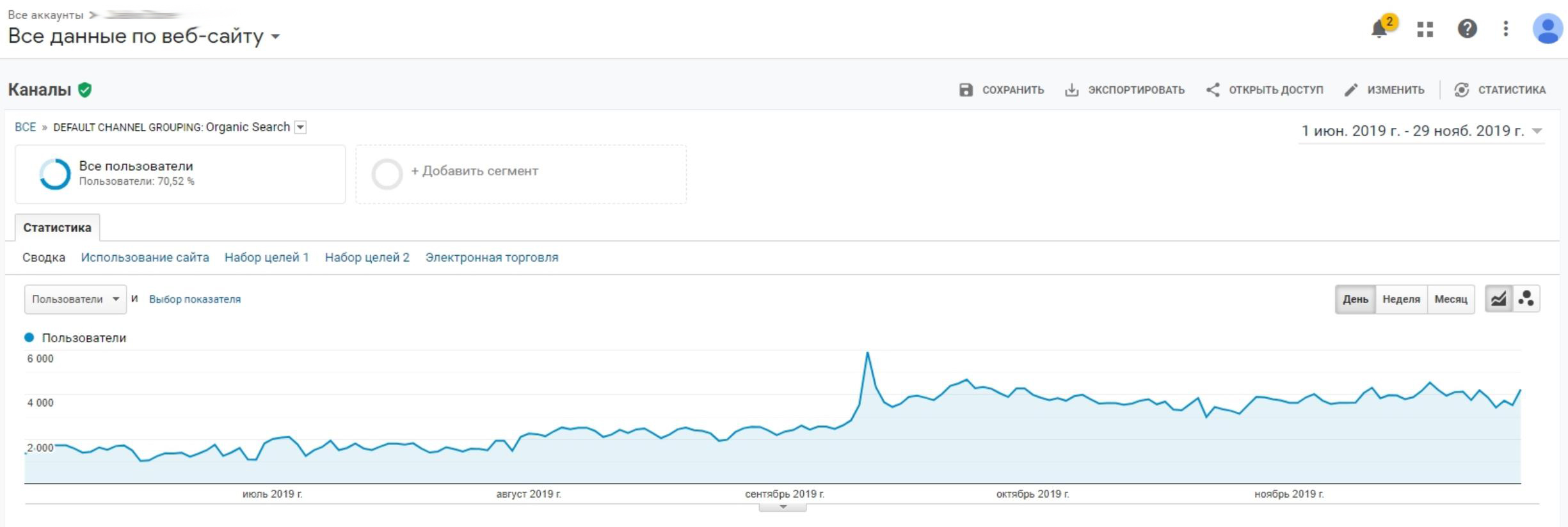This screenshot has width=1568, height=527.
Task: Expand the date range selector
Action: [x=1421, y=131]
